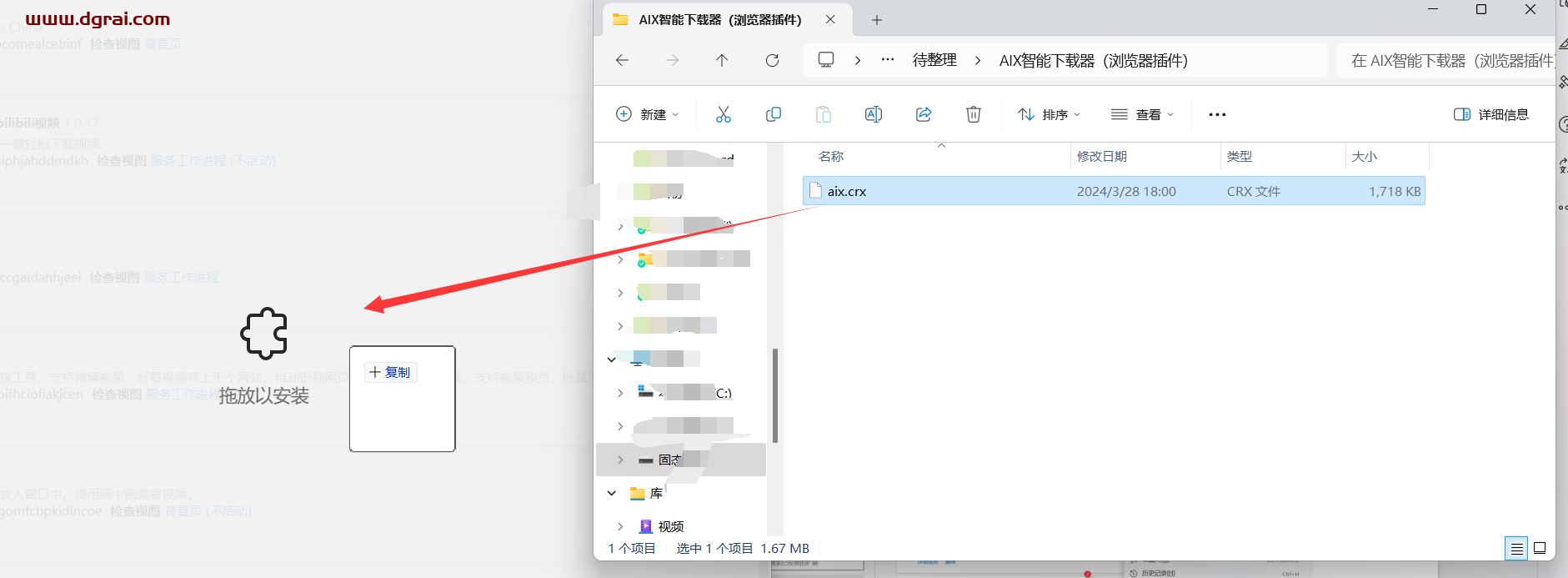
Task: Click 待整理 in the breadcrumb path
Action: click(x=934, y=60)
